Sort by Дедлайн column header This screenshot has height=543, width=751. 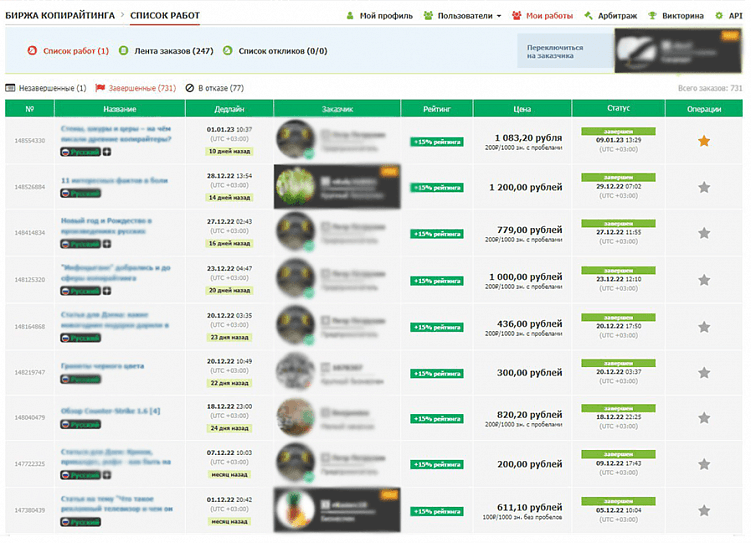[x=229, y=109]
